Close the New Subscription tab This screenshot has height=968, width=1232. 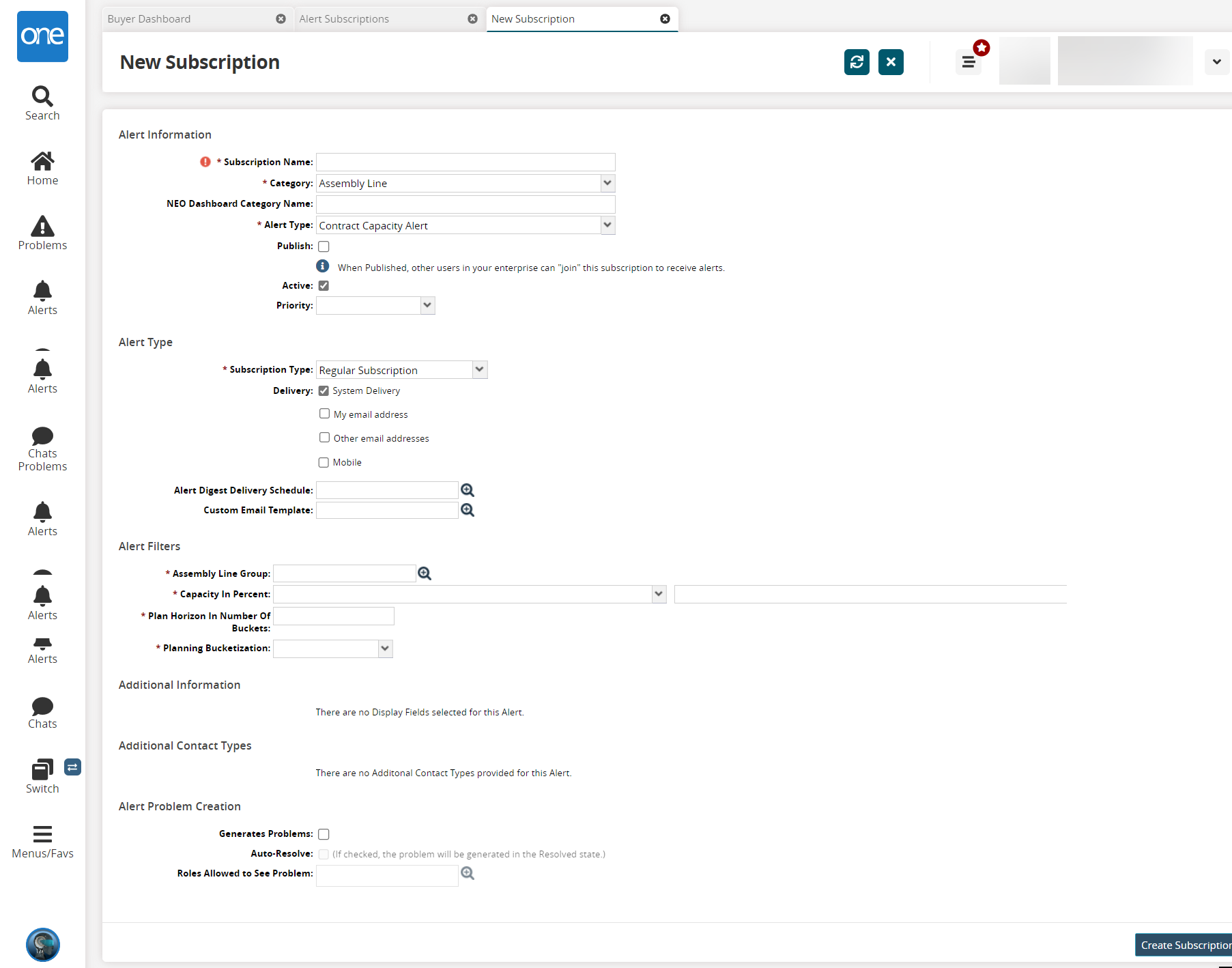(x=665, y=19)
